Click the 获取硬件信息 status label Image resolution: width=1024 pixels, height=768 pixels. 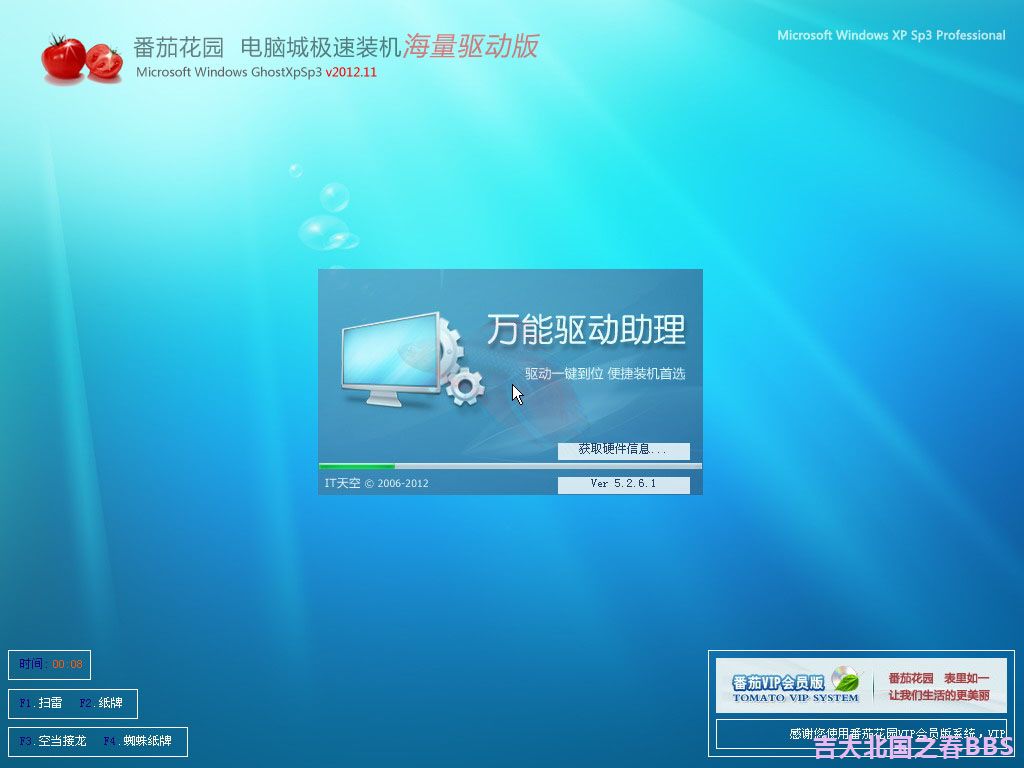pyautogui.click(x=623, y=450)
